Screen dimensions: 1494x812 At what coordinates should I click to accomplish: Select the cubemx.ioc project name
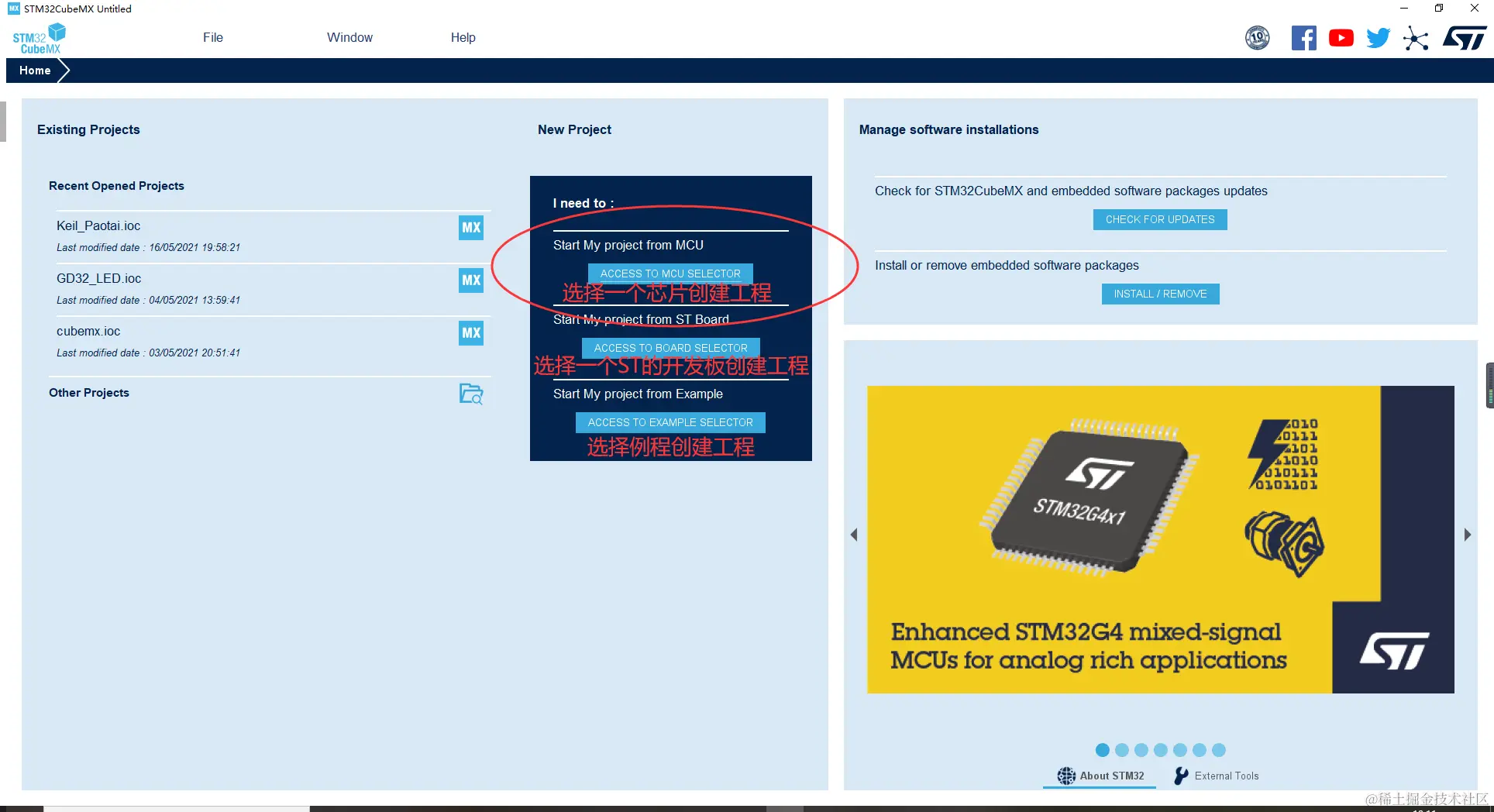88,331
